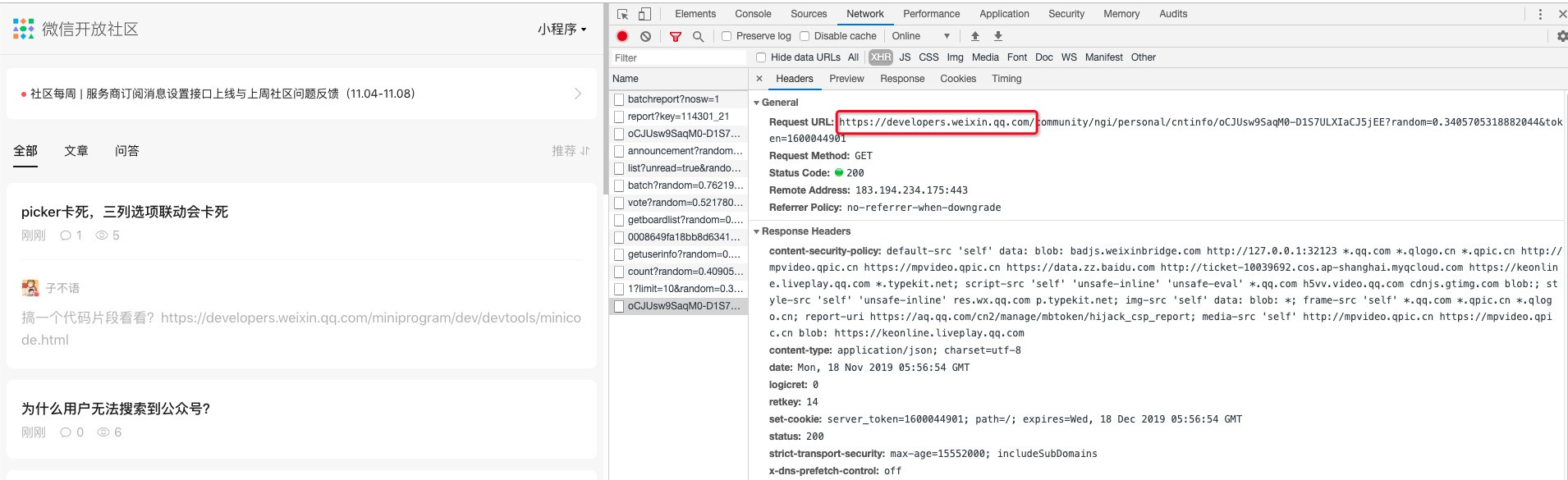Open the 社区每周 announcement link
Image resolution: width=1568 pixels, height=480 pixels.
[x=222, y=94]
